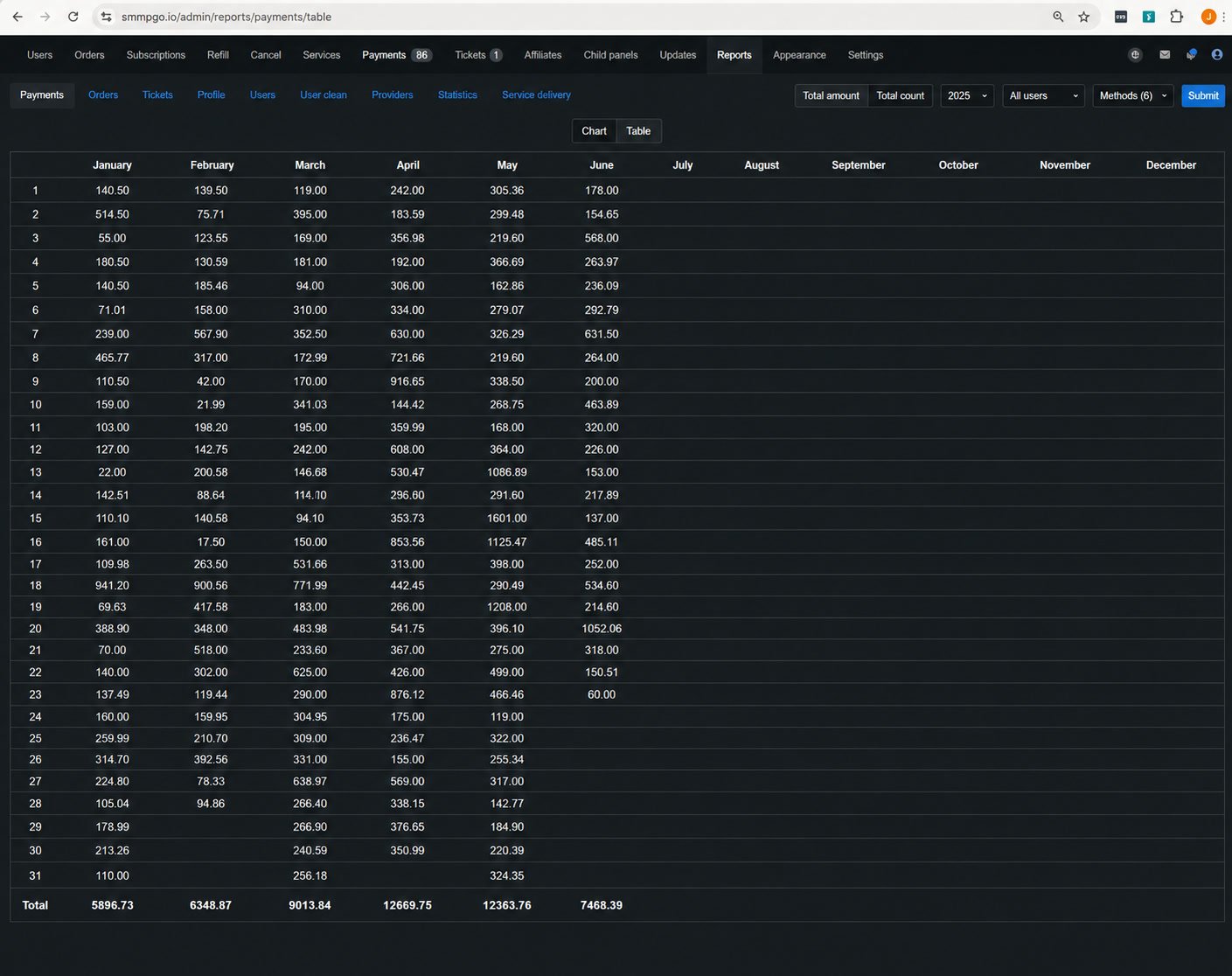Open the User clean report link

coord(324,94)
